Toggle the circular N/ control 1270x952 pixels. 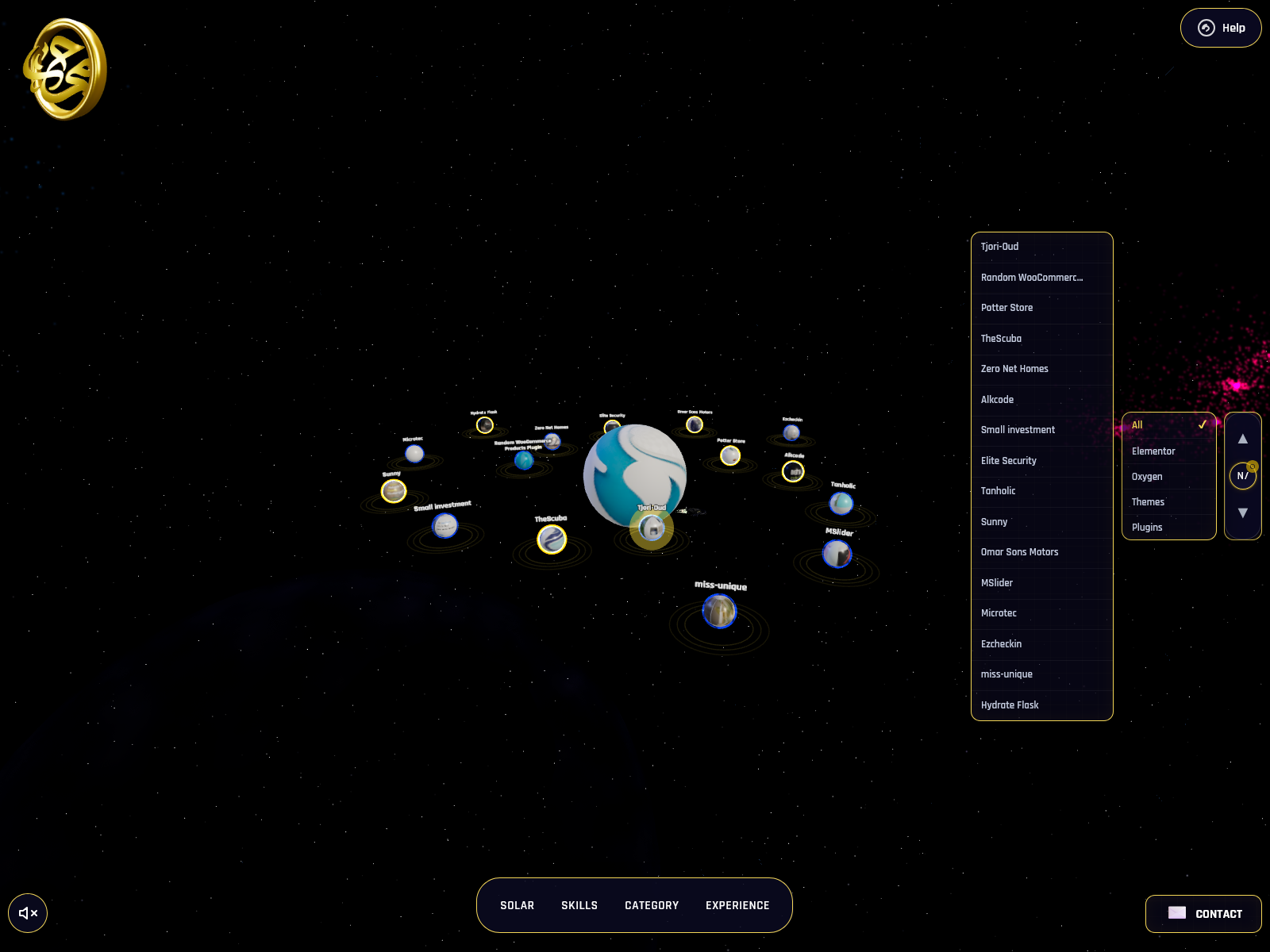[x=1243, y=476]
